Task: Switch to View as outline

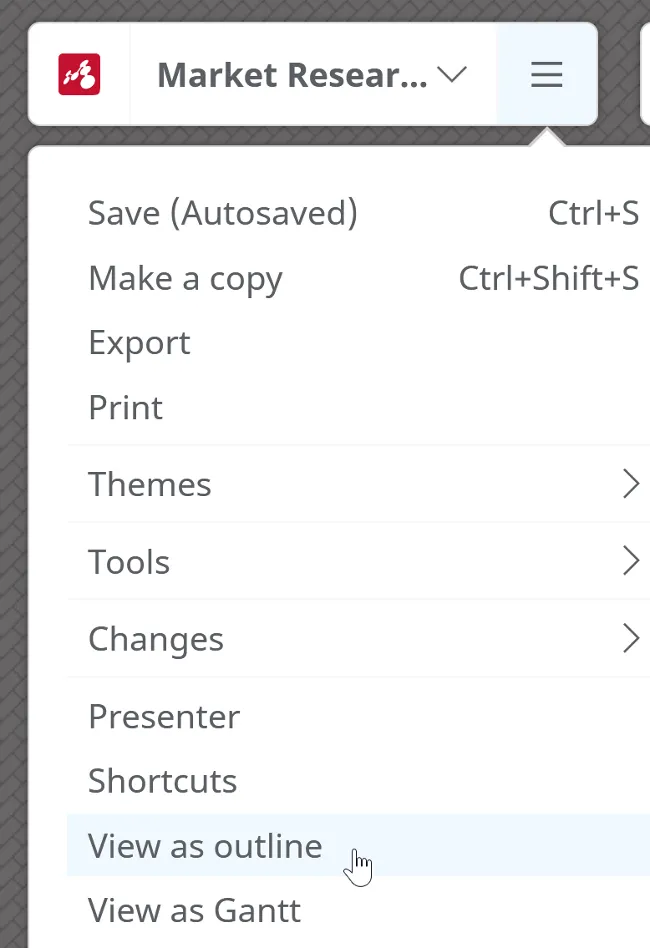Action: [x=205, y=846]
